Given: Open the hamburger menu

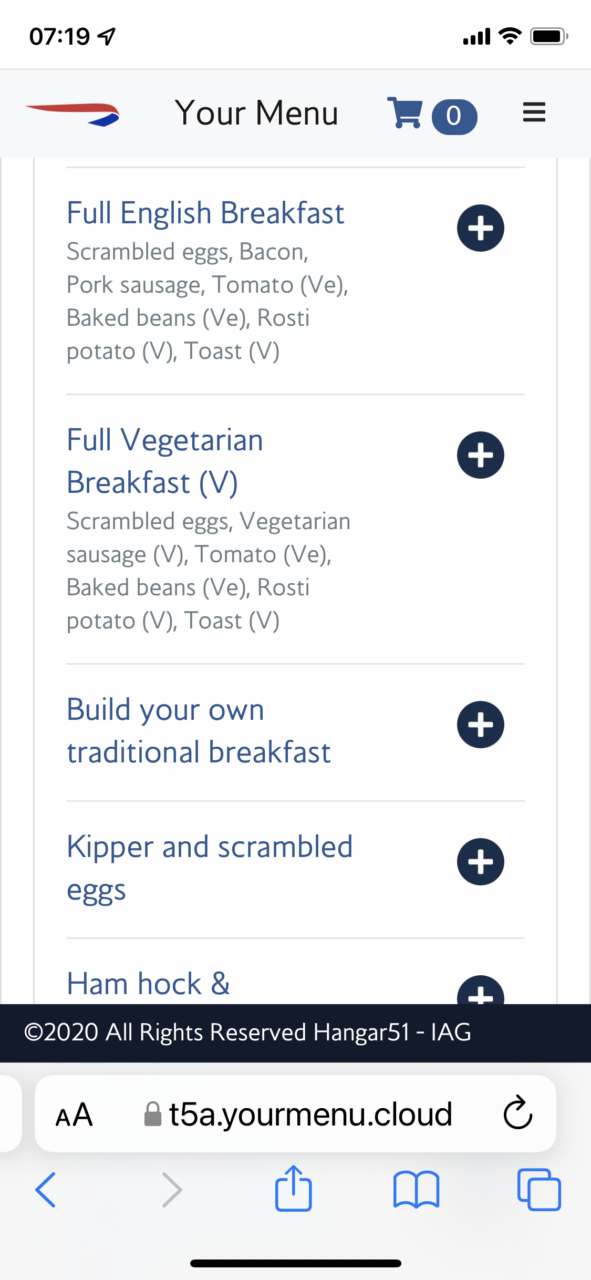Looking at the screenshot, I should [534, 112].
